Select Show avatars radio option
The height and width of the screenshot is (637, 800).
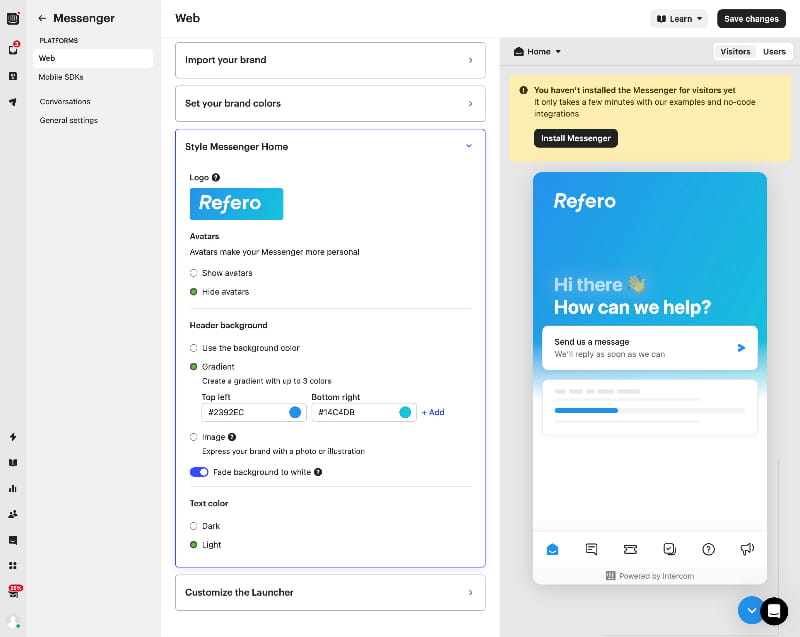point(193,273)
